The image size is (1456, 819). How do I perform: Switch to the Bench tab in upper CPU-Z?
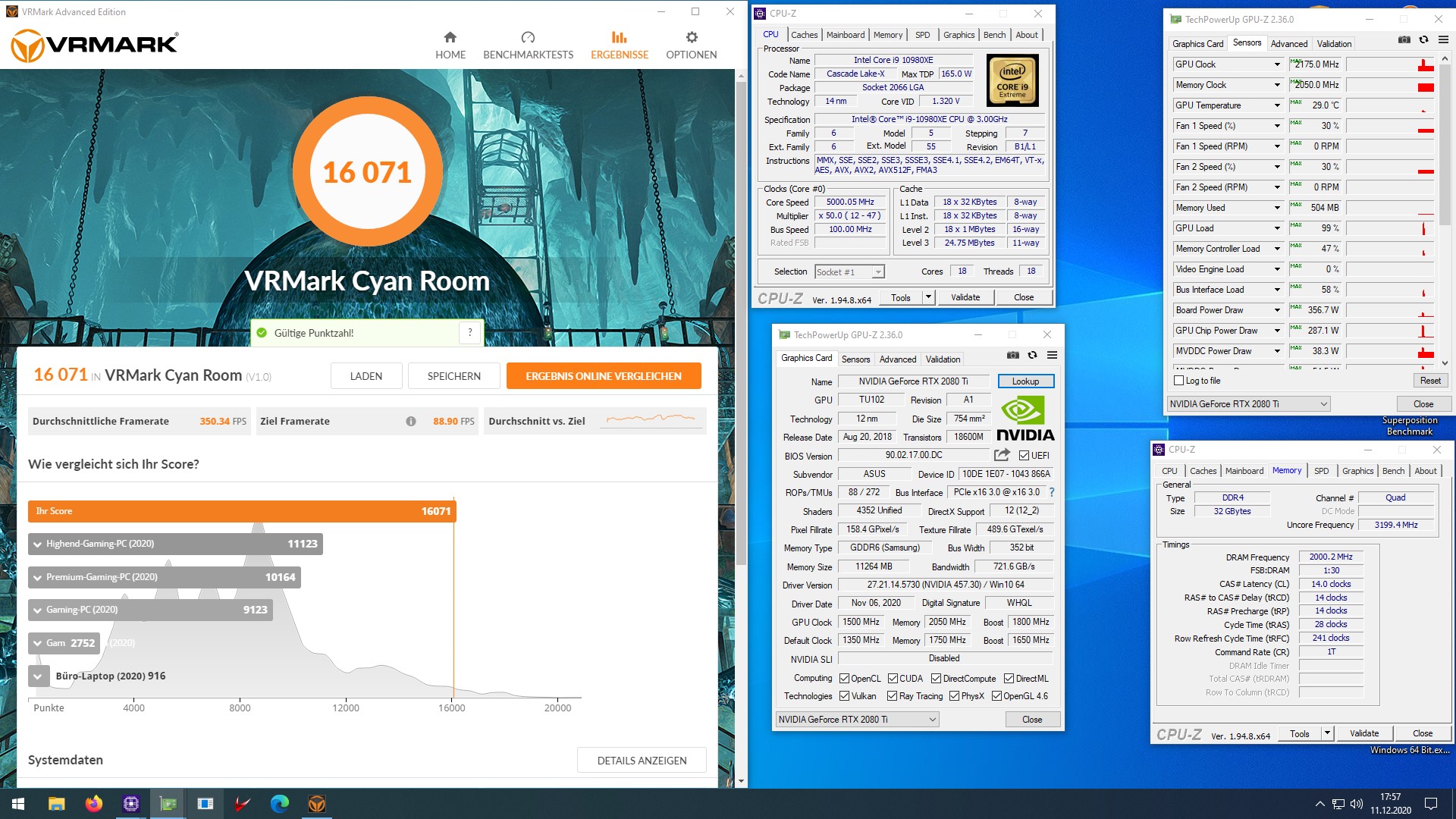(x=994, y=35)
